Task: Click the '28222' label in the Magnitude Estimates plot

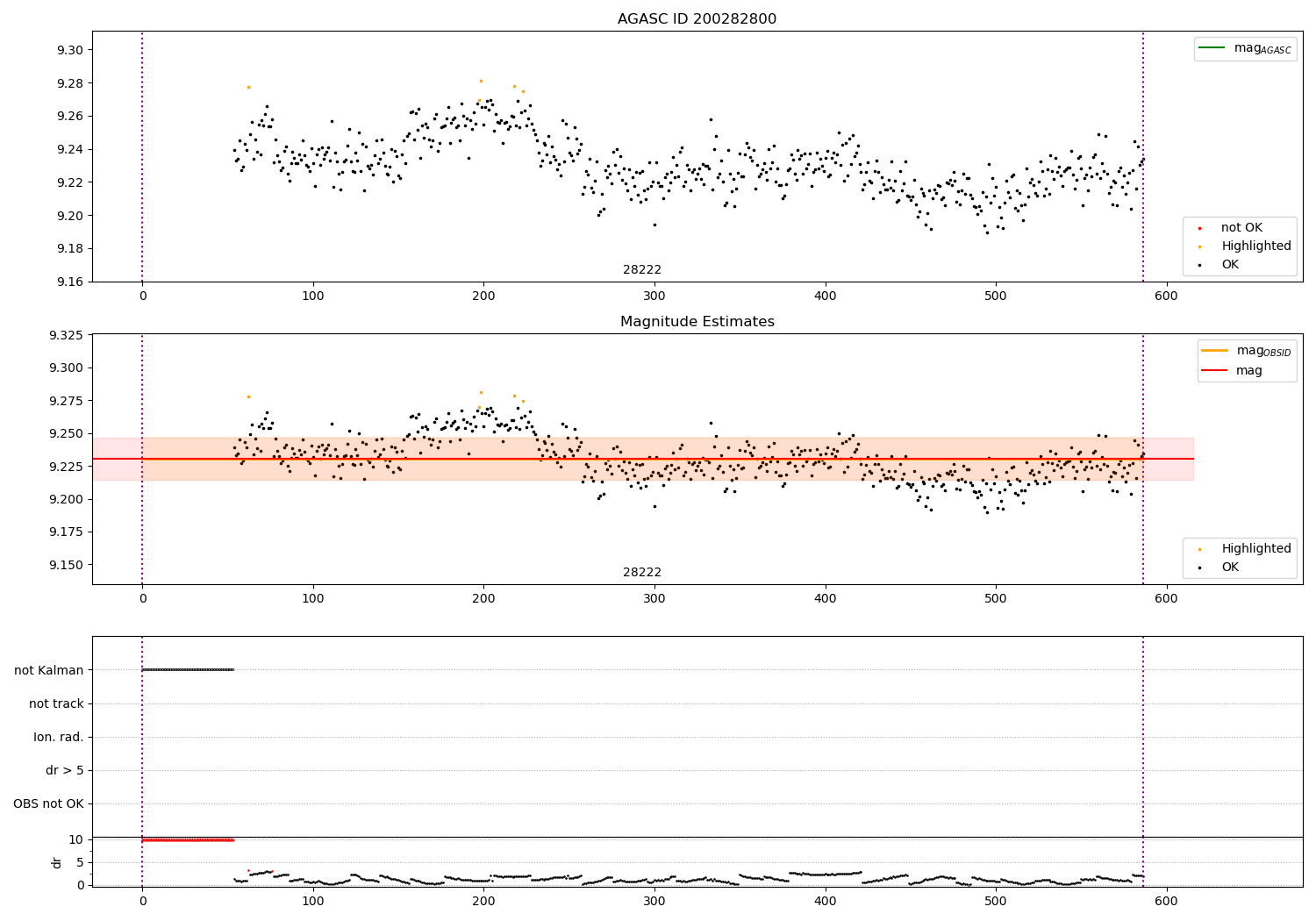Action: point(642,573)
